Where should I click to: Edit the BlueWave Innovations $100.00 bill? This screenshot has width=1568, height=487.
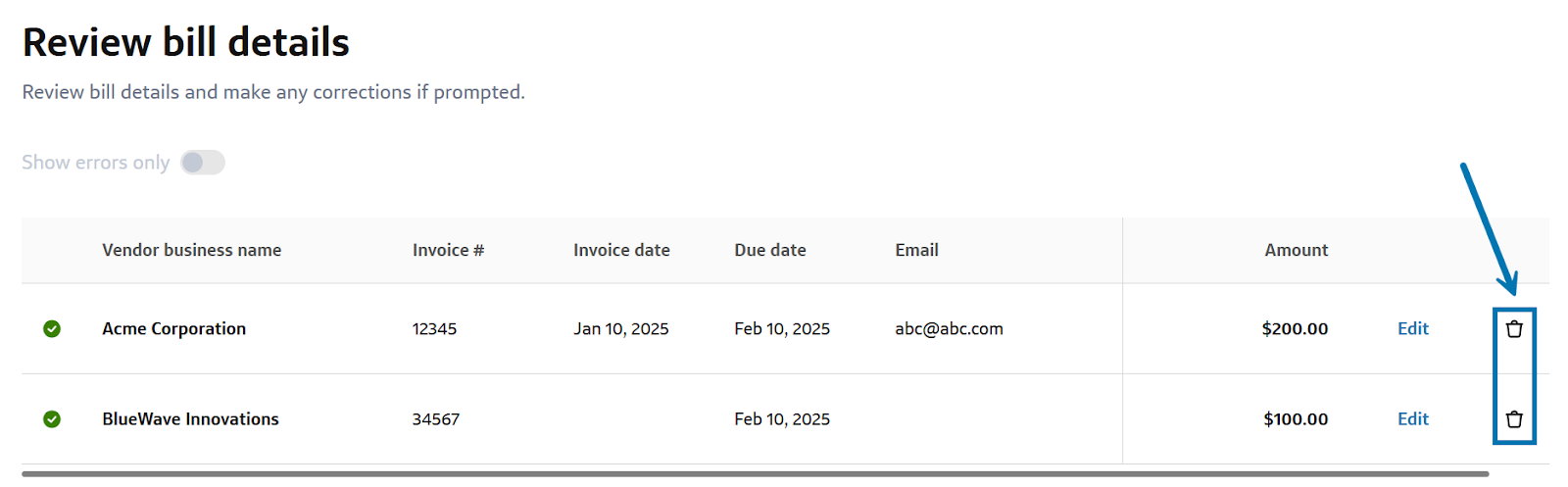pos(1412,419)
